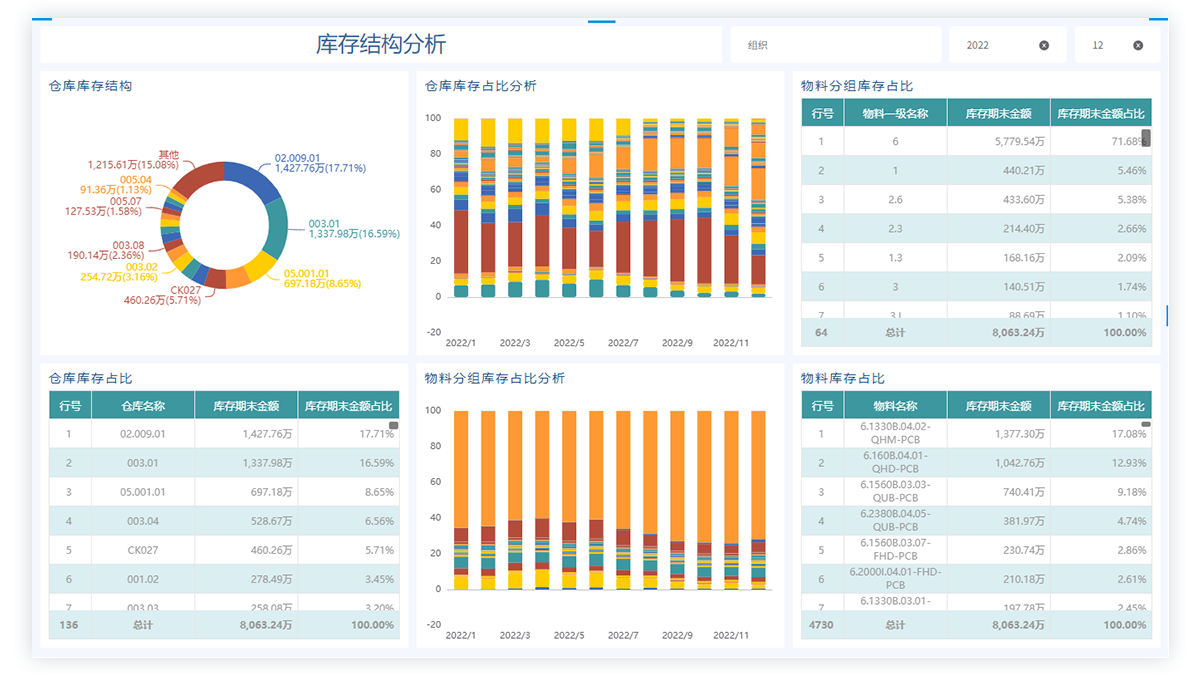Clear the 2022 year filter

pos(1044,46)
